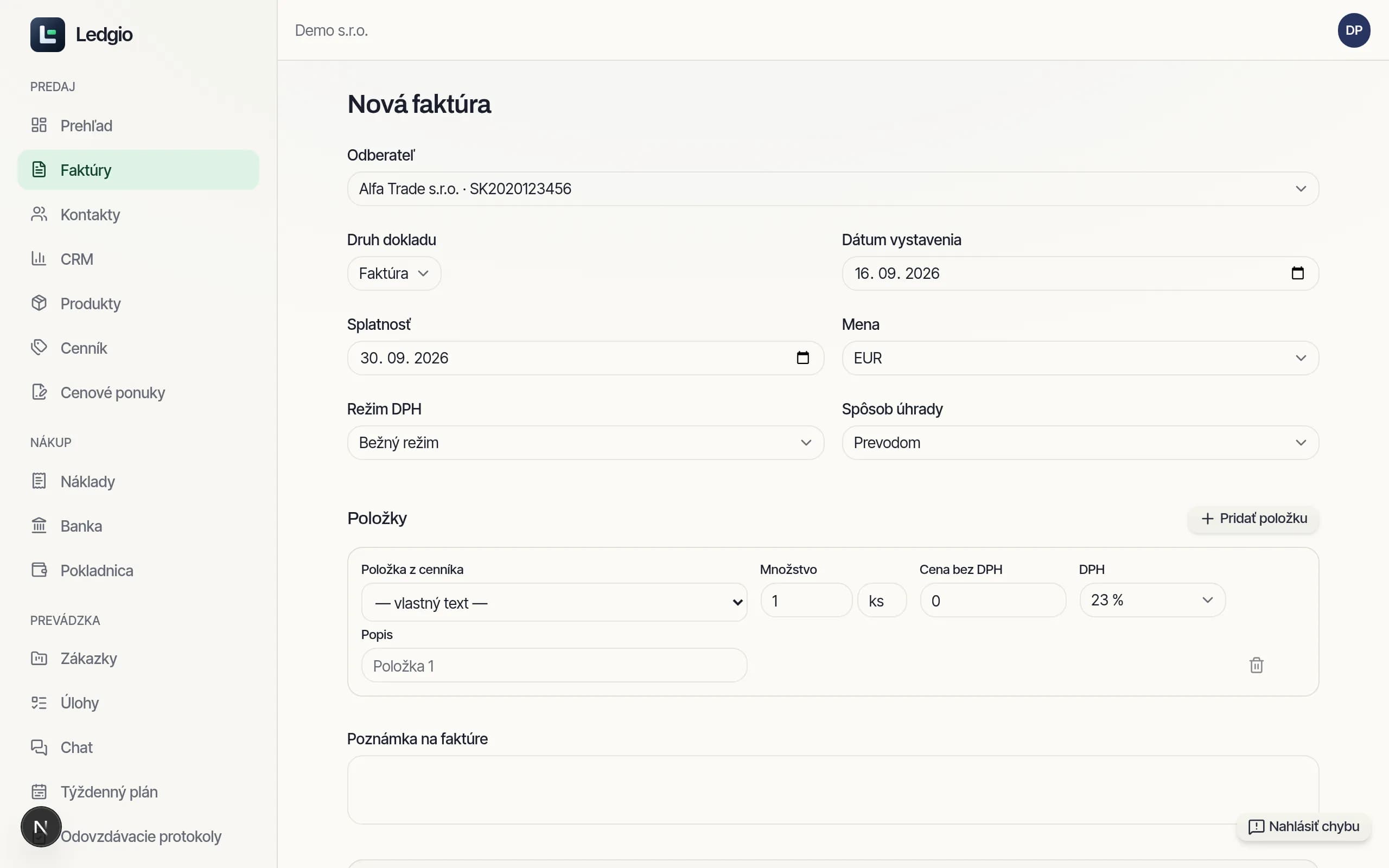Open calendar picker for Splatnosť
Viewport: 1389px width, 868px height.
click(x=803, y=358)
